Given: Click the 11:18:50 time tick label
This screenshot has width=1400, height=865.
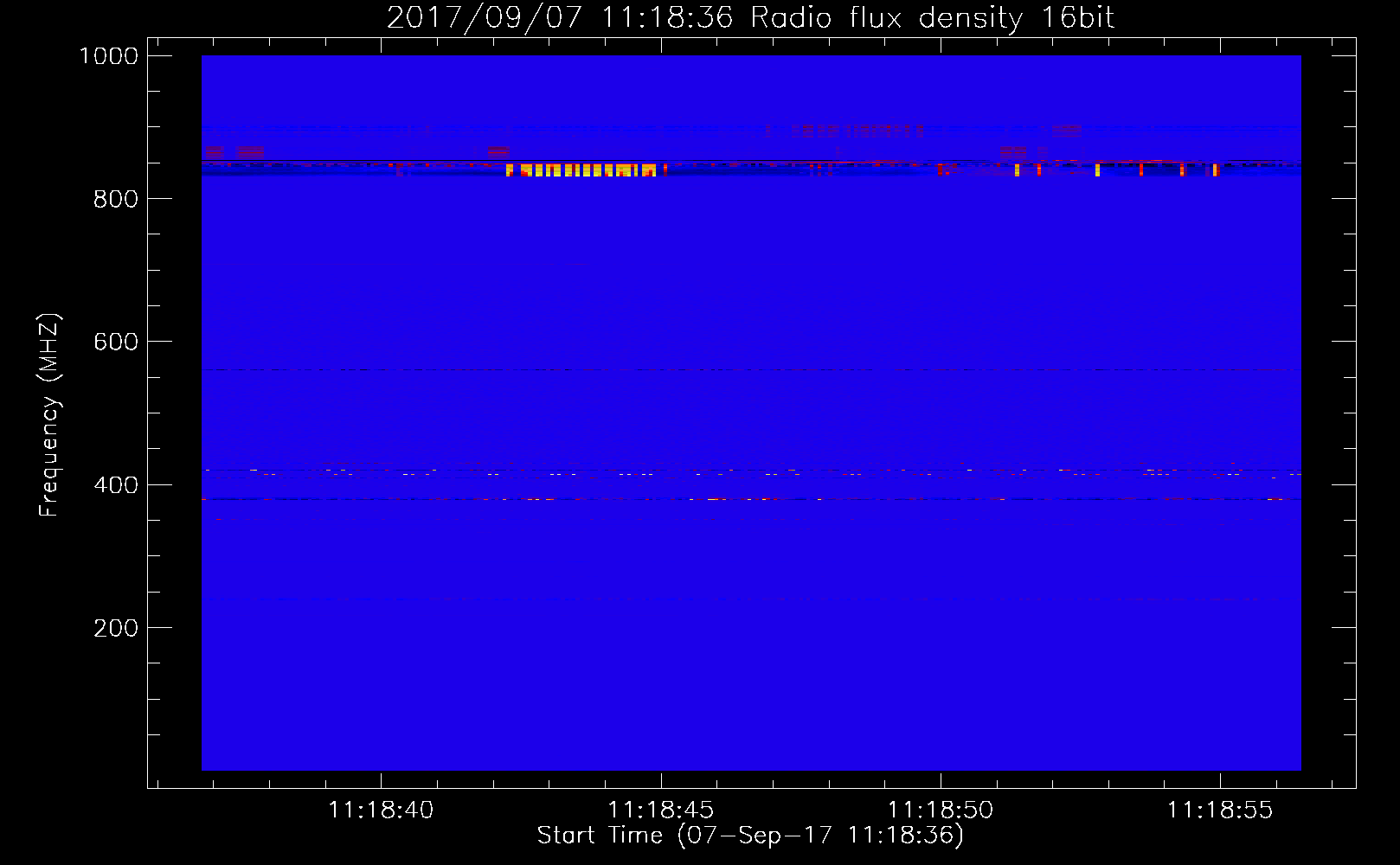Looking at the screenshot, I should point(941,811).
